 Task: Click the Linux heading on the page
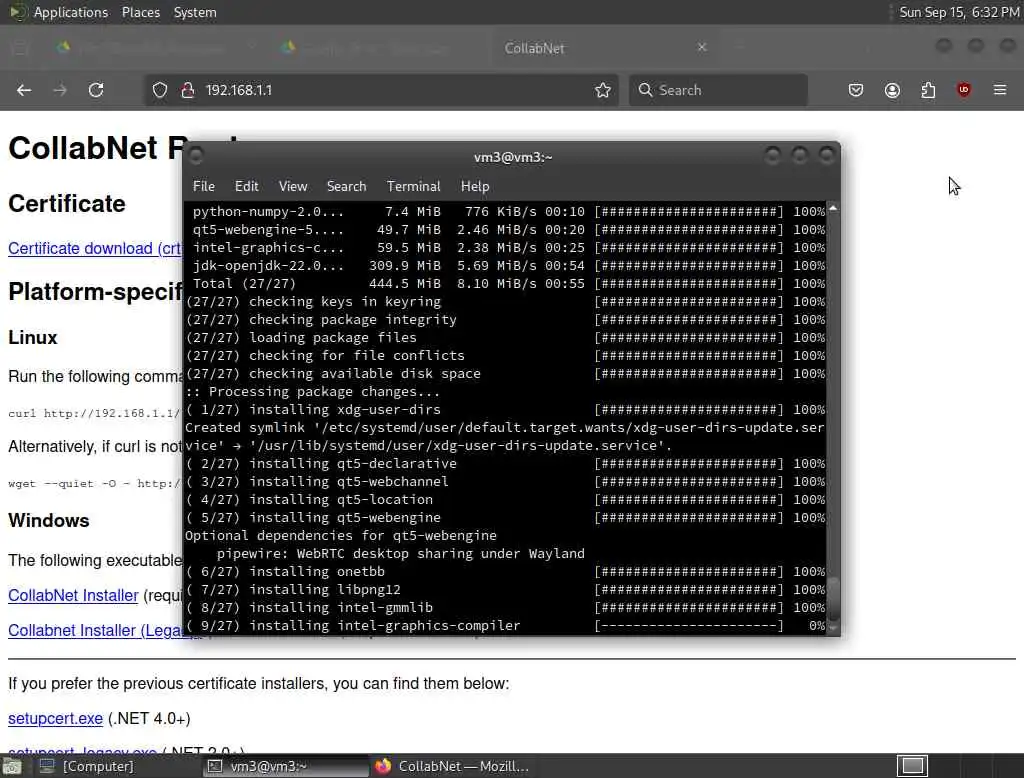pos(33,338)
